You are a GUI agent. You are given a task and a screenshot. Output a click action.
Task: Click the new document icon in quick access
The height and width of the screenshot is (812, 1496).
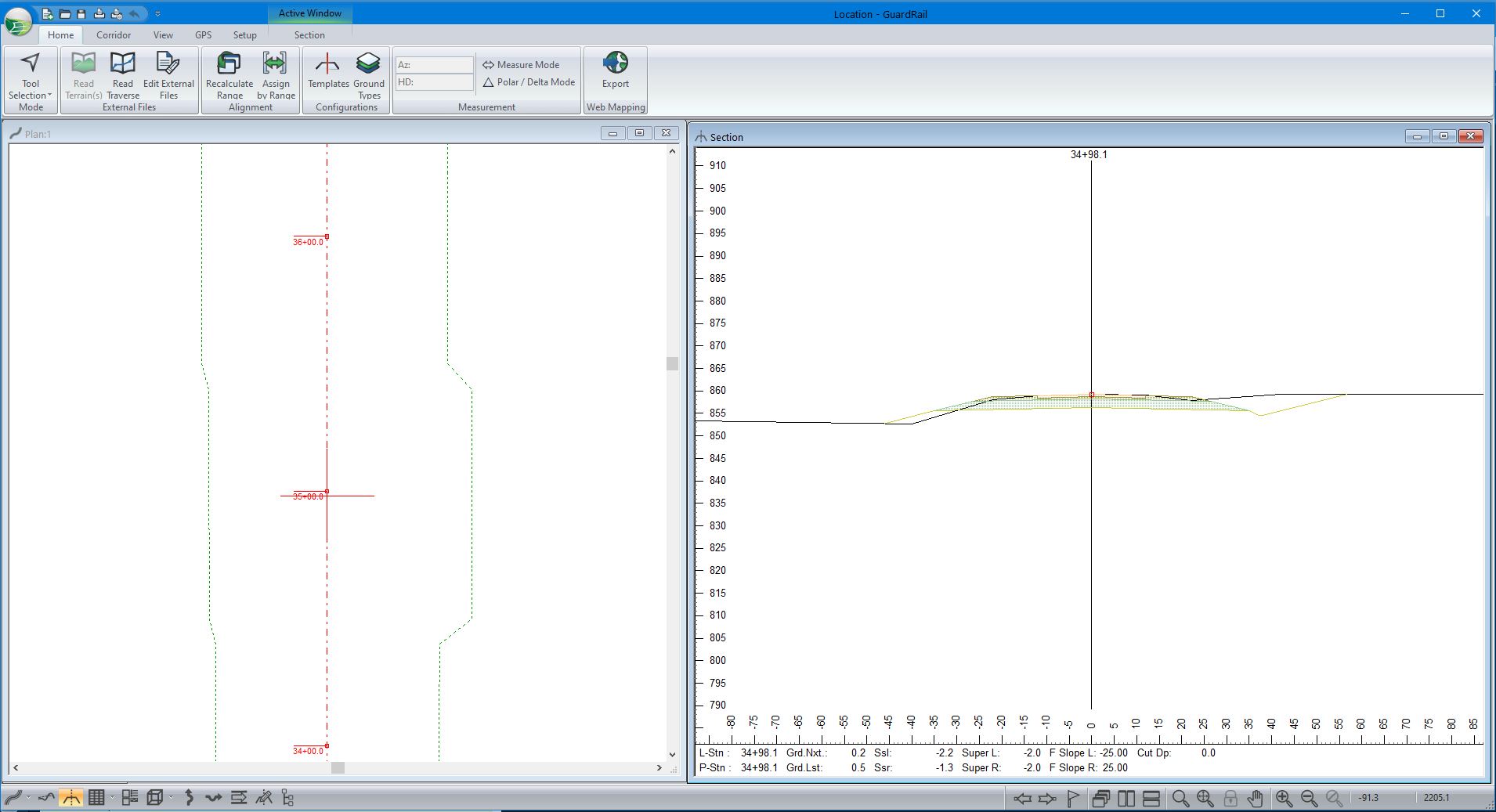(49, 13)
